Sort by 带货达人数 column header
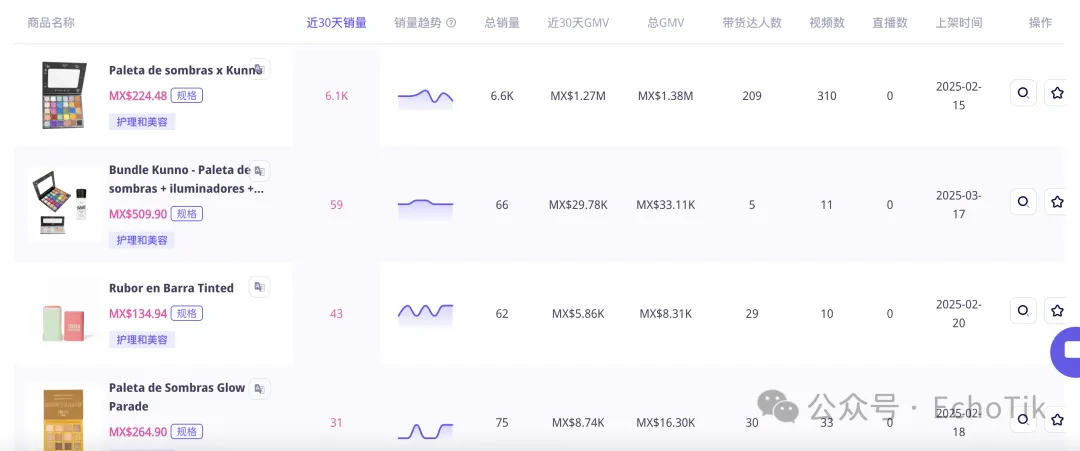 pyautogui.click(x=752, y=23)
